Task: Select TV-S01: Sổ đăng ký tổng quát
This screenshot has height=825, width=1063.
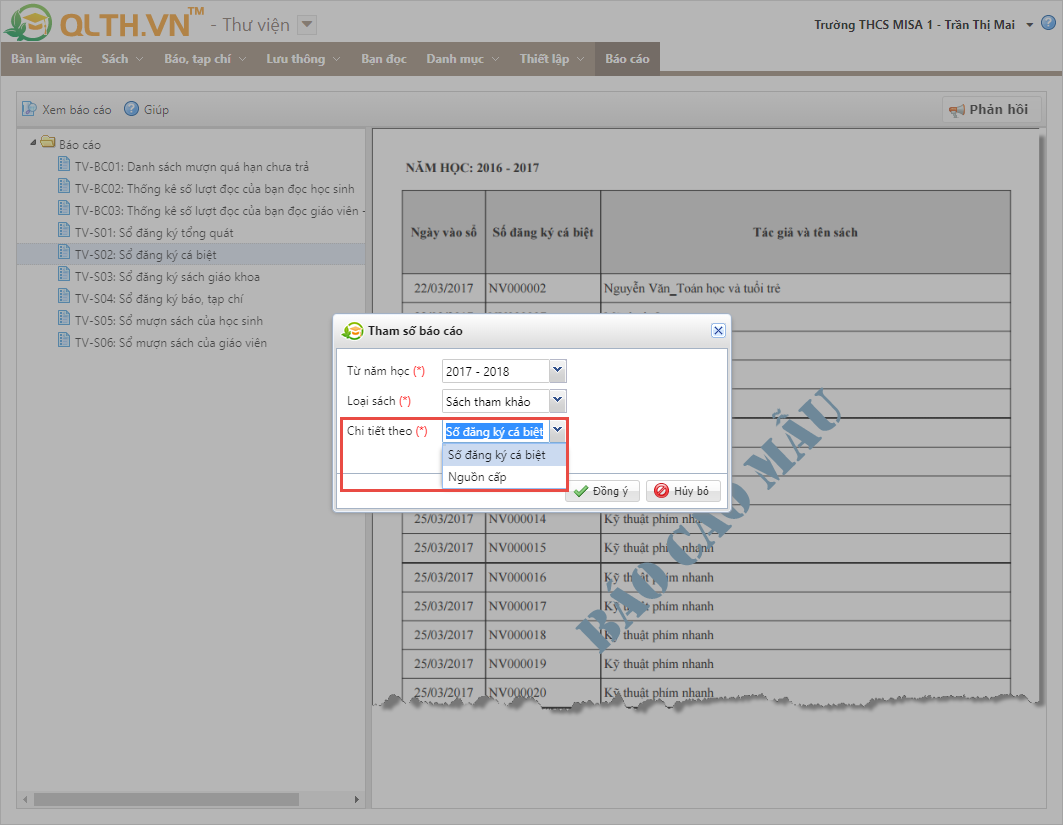Action: [x=154, y=233]
